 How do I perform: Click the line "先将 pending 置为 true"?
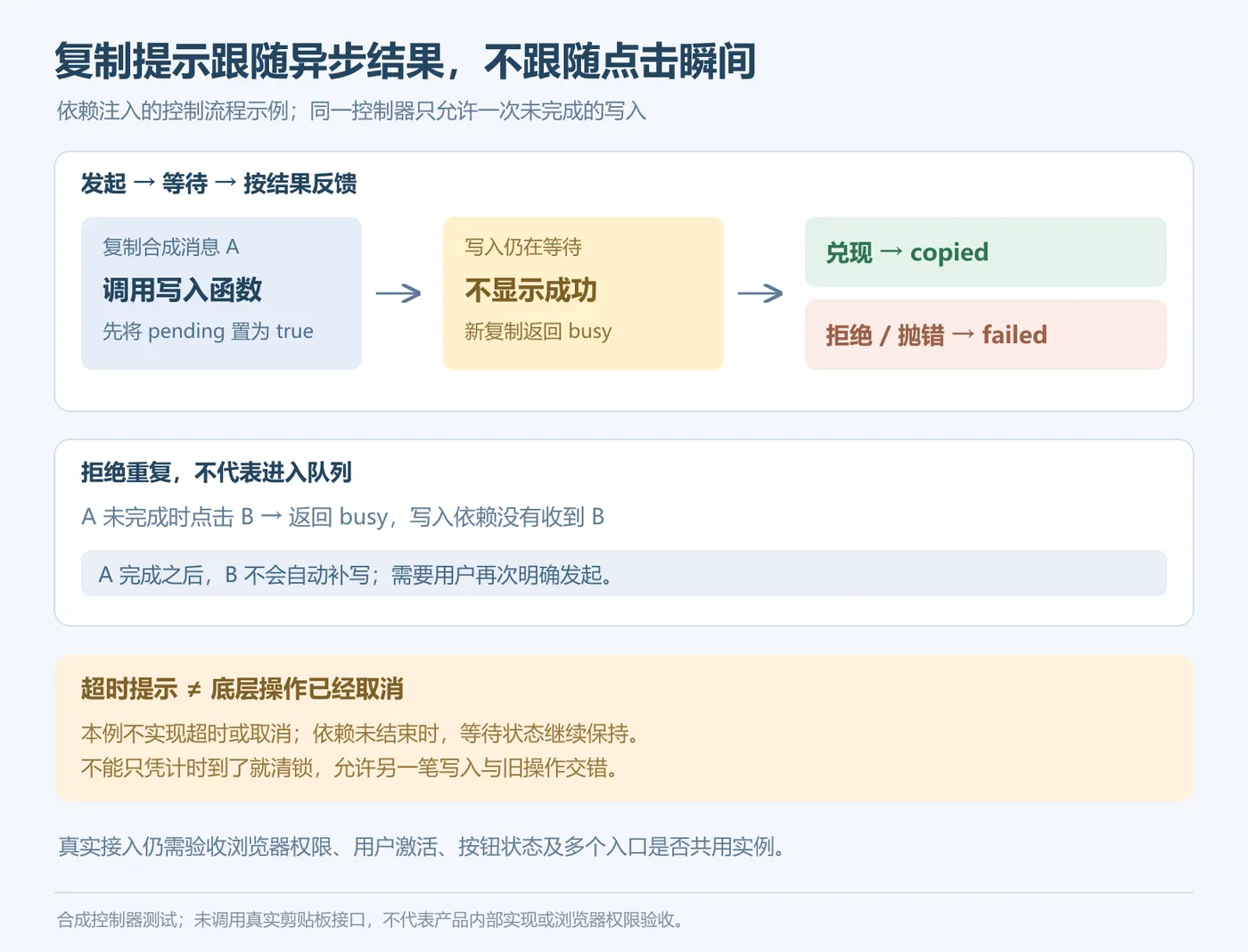(208, 332)
